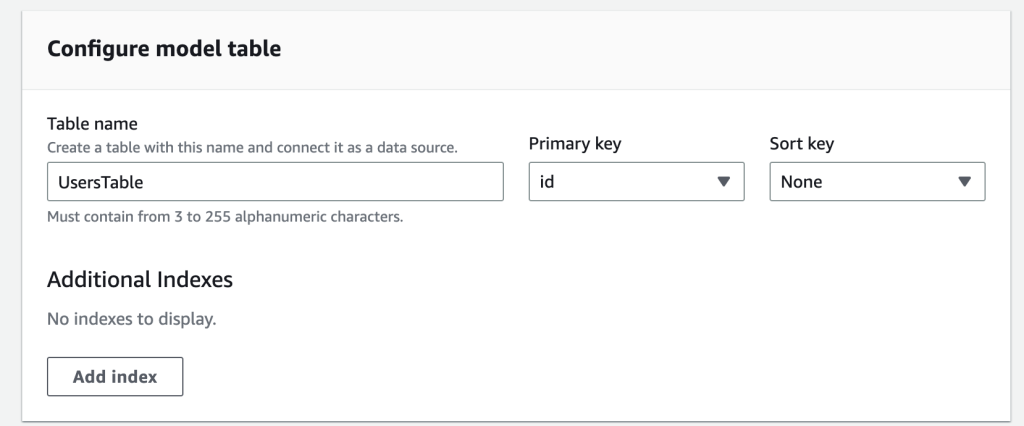The image size is (1024, 426).
Task: Click the Table name input field
Action: point(275,182)
